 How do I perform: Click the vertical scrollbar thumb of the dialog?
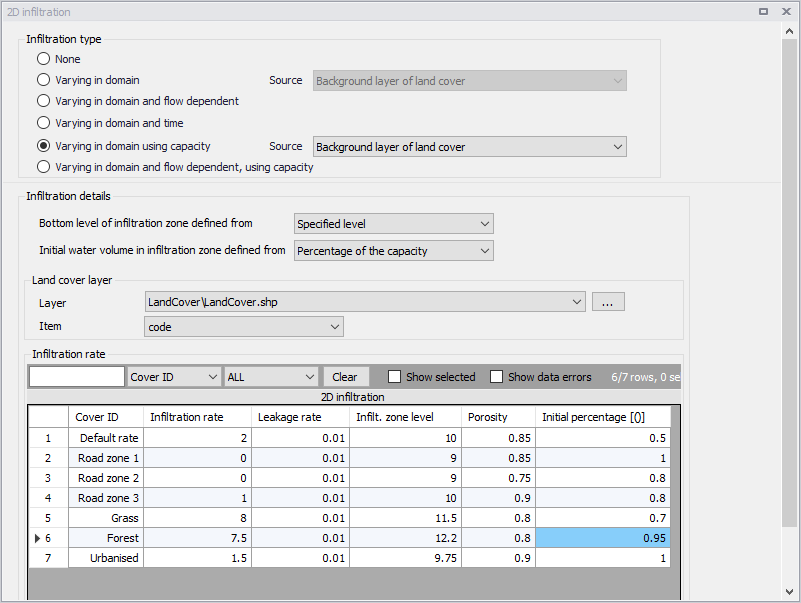pos(789,283)
